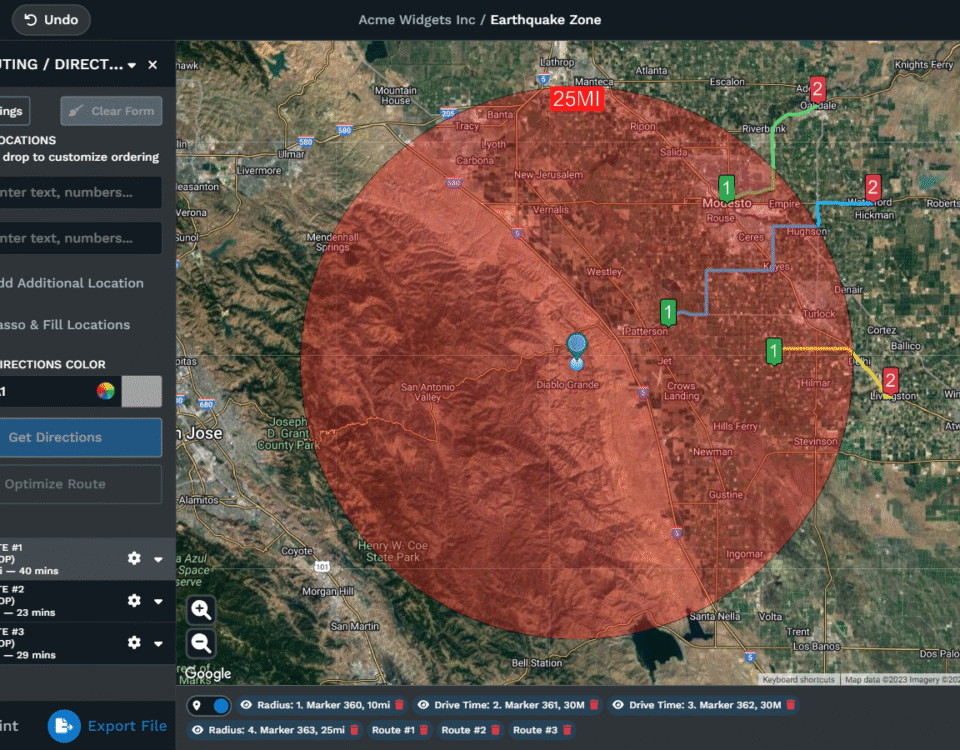Expand the Routing / Directions panel dropdown
The width and height of the screenshot is (960, 750).
point(132,65)
